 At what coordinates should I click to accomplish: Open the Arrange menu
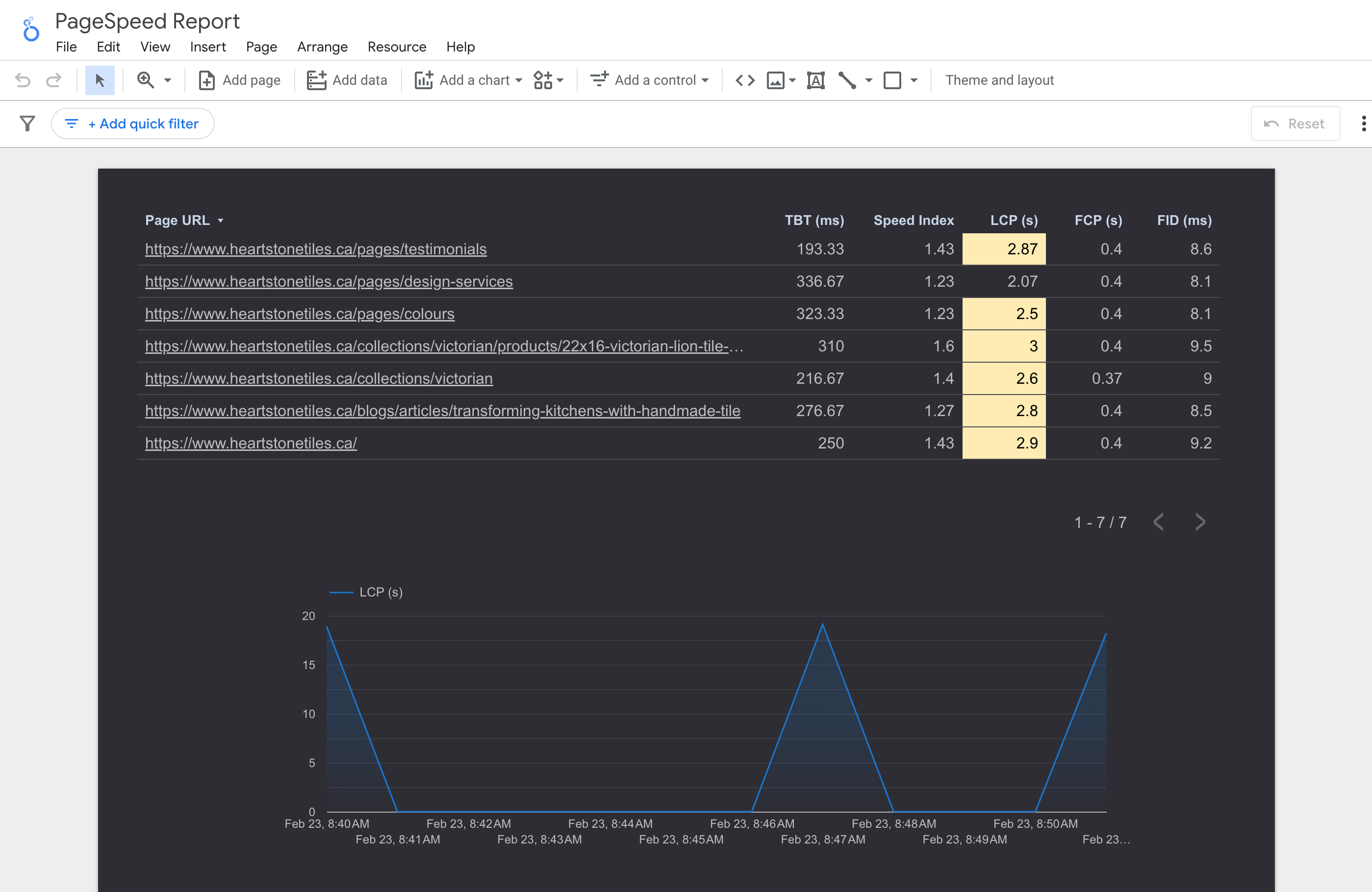pos(322,47)
